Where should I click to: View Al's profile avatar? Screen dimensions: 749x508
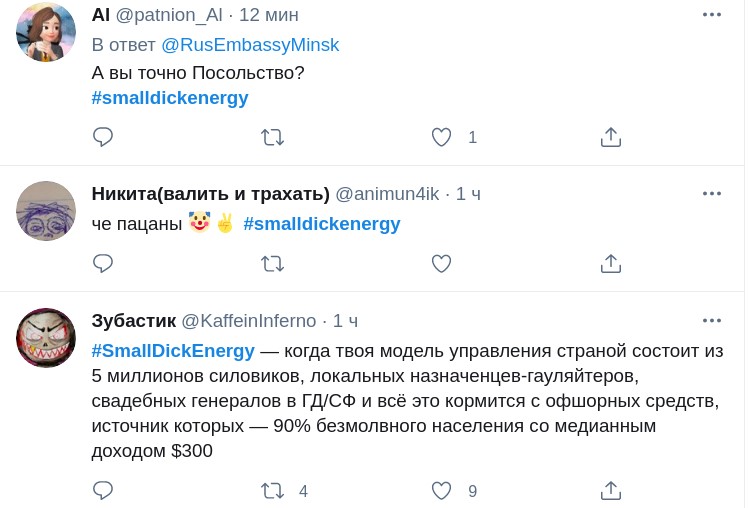click(46, 32)
